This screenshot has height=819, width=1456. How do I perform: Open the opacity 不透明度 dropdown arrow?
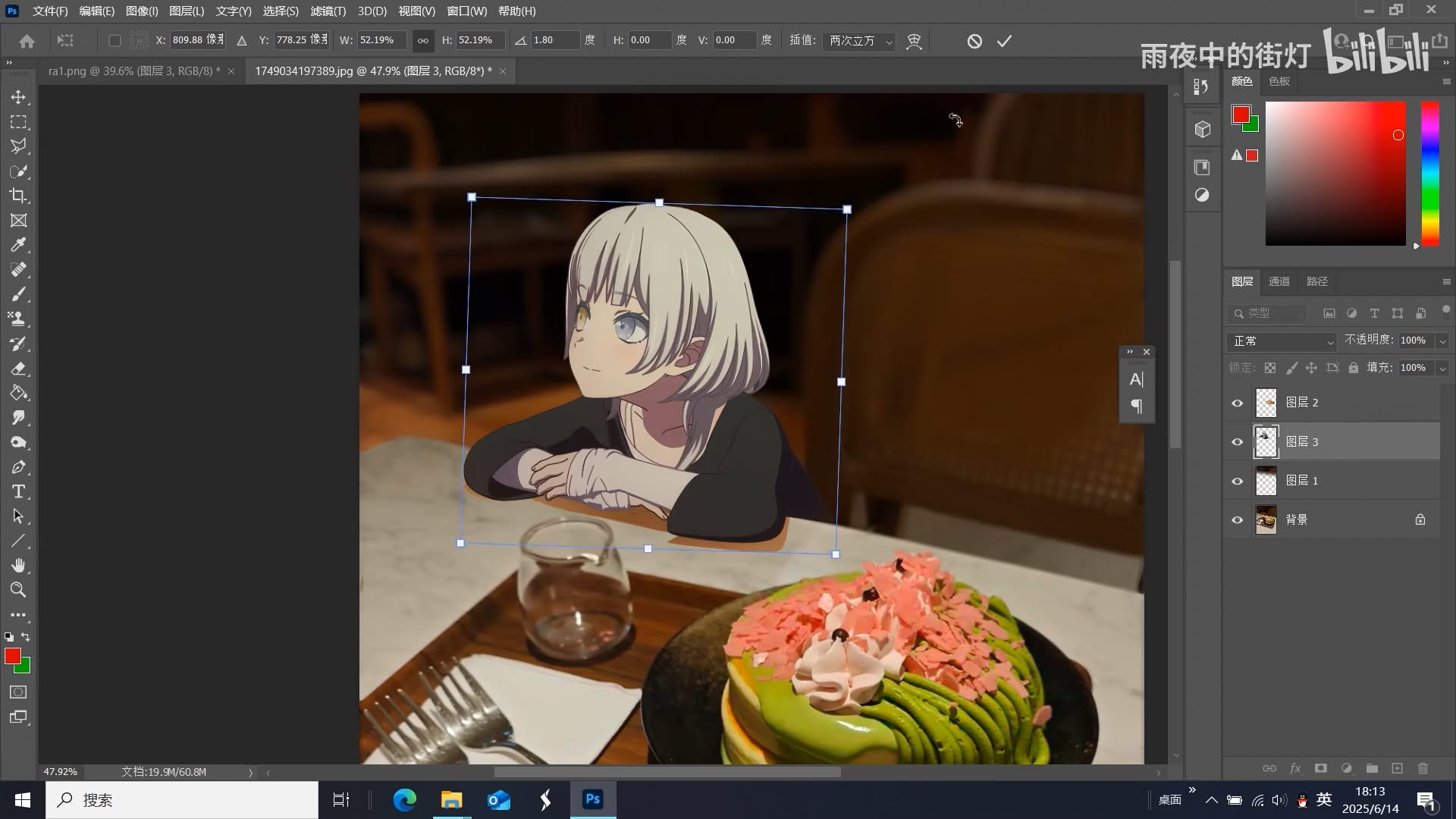(x=1442, y=340)
